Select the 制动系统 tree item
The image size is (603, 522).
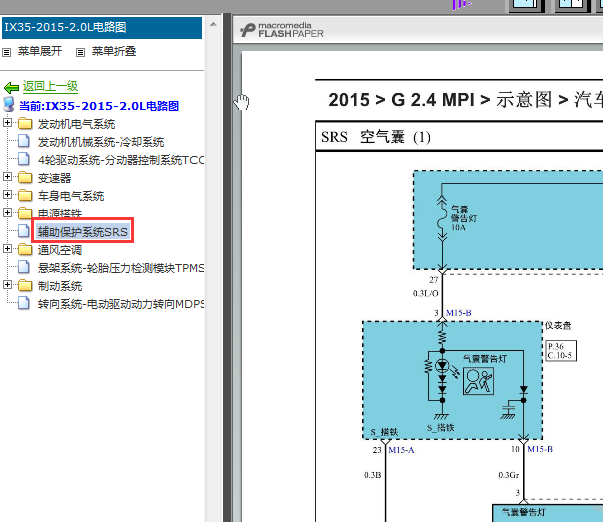(x=60, y=286)
